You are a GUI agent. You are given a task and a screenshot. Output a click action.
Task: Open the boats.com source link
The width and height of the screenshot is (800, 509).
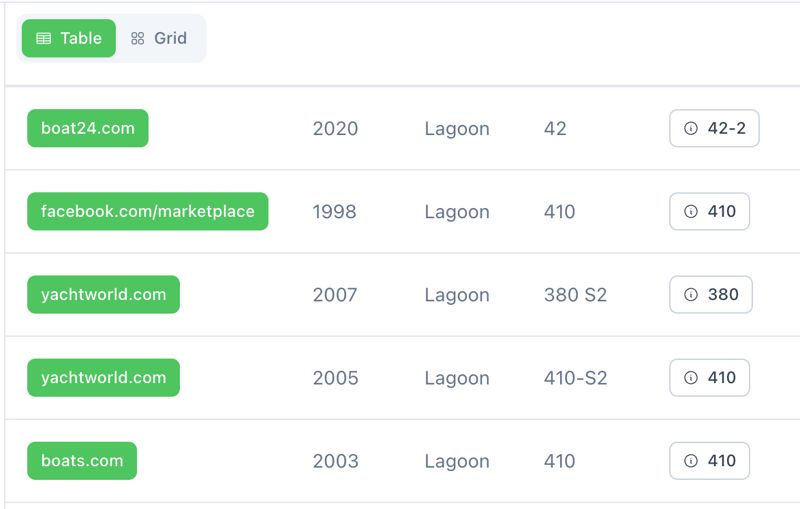[82, 460]
